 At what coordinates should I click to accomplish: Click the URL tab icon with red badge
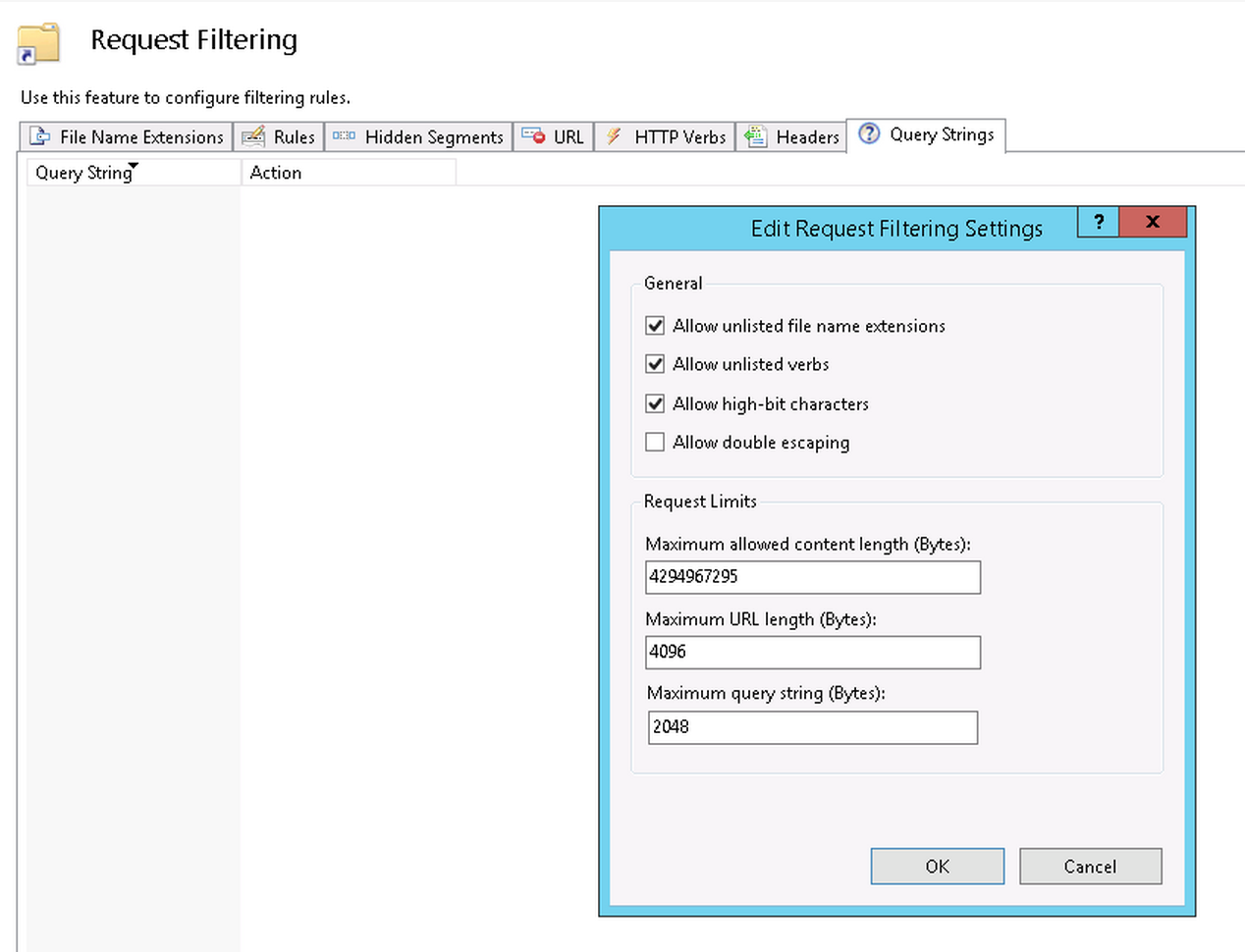coord(535,136)
